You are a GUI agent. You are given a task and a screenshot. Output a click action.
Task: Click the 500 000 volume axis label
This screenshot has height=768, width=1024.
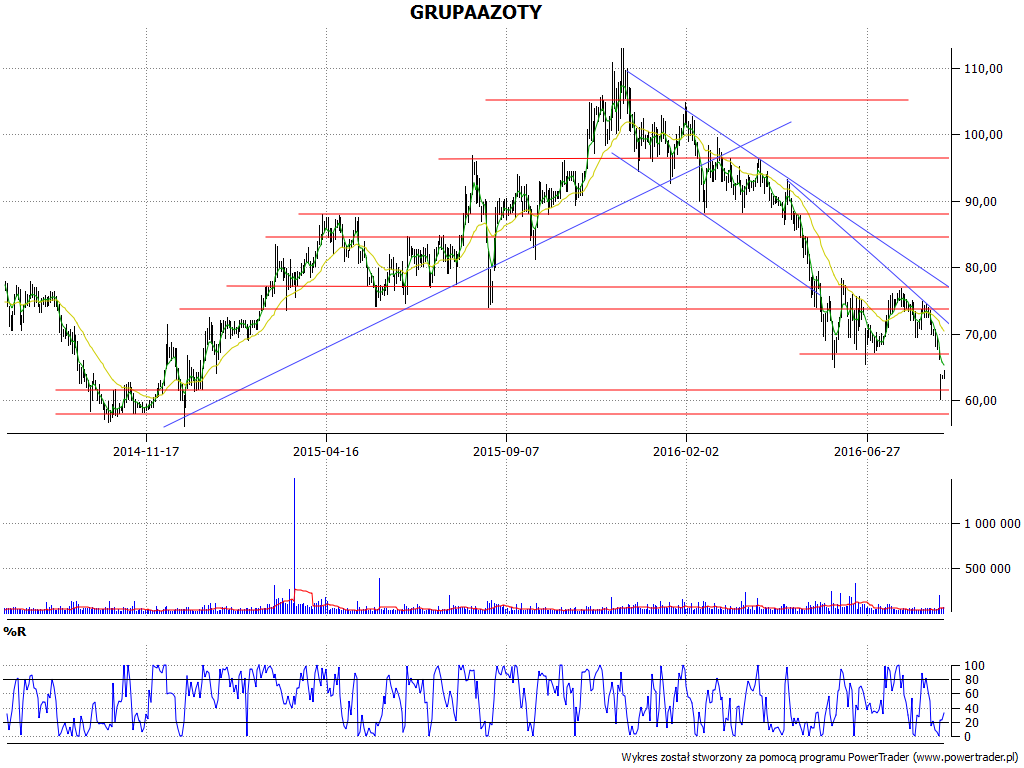[x=988, y=569]
